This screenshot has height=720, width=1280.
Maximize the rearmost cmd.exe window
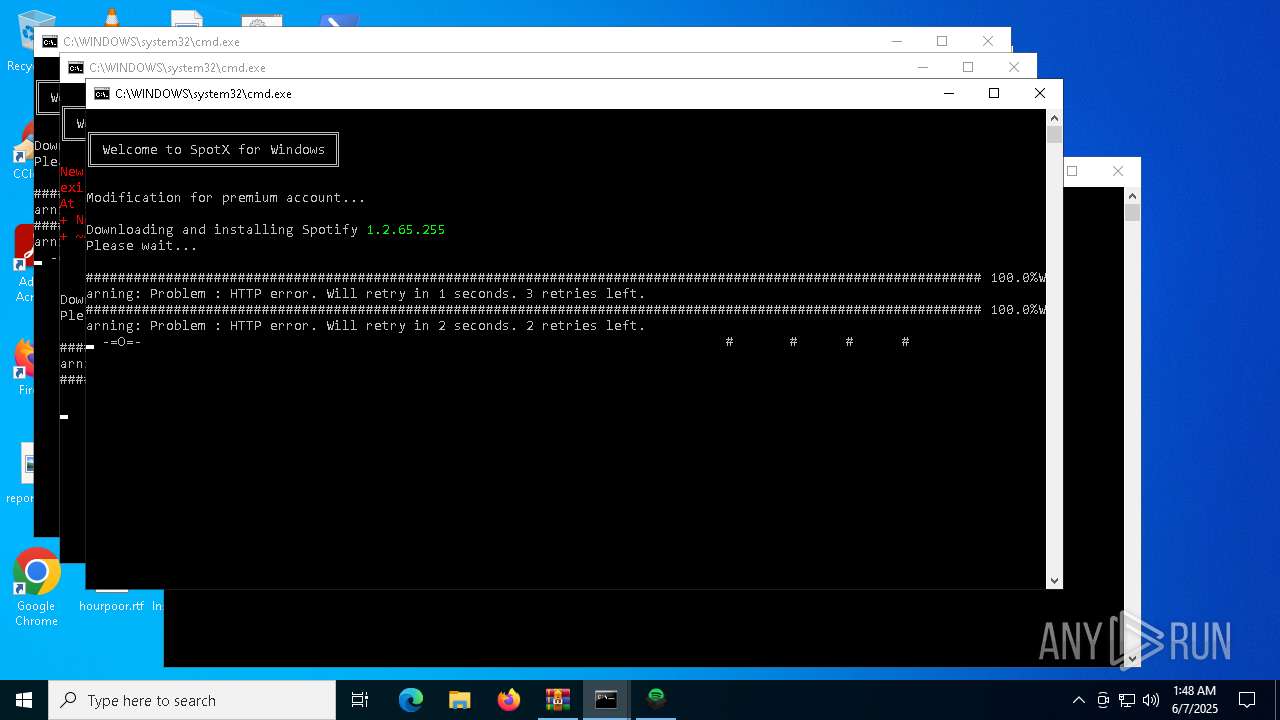(x=942, y=41)
